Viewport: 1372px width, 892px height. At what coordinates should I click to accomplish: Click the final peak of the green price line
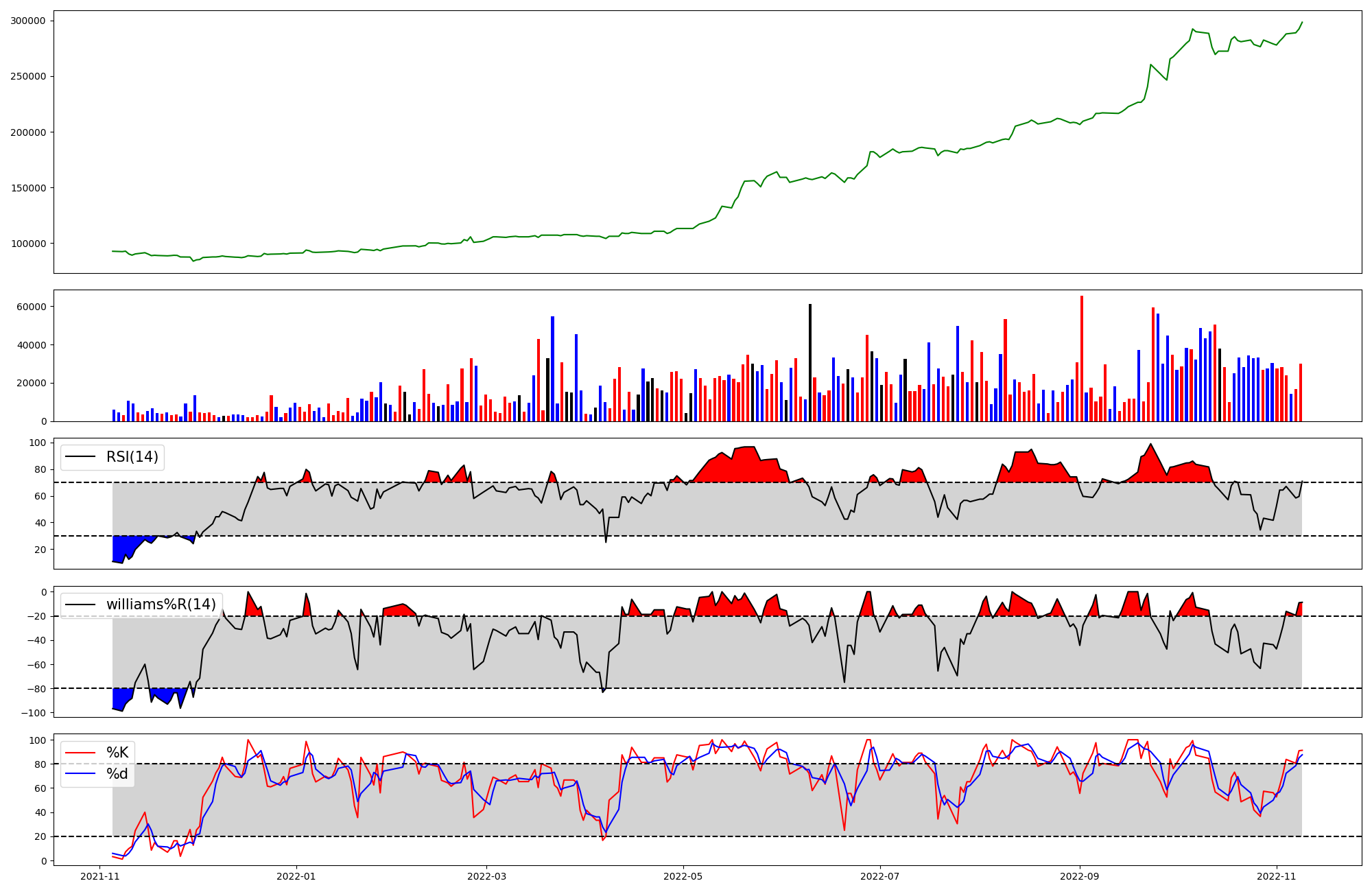coord(1302,22)
